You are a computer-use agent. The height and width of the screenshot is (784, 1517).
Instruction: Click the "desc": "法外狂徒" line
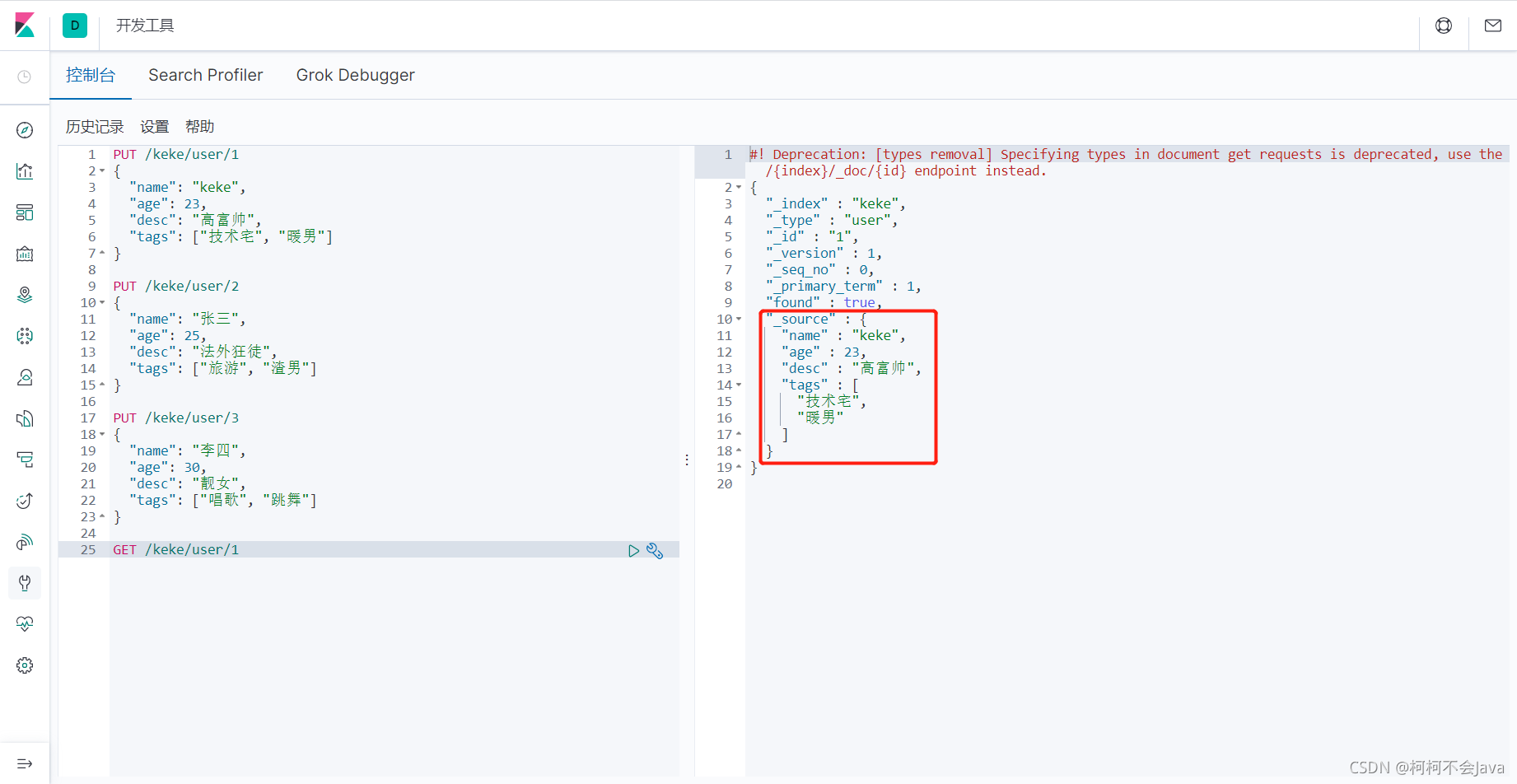tap(203, 352)
